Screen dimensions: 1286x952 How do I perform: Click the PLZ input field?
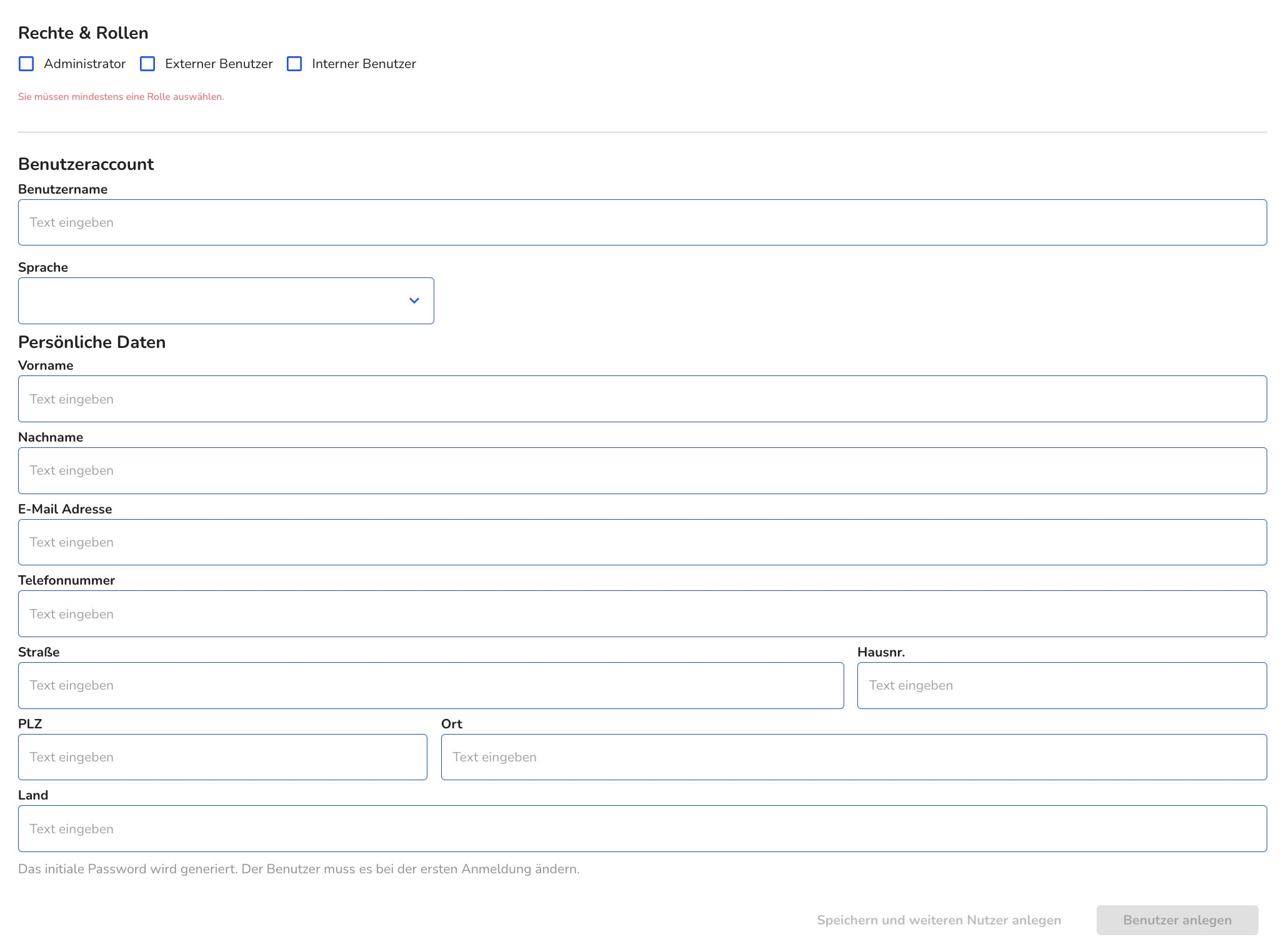coord(222,757)
